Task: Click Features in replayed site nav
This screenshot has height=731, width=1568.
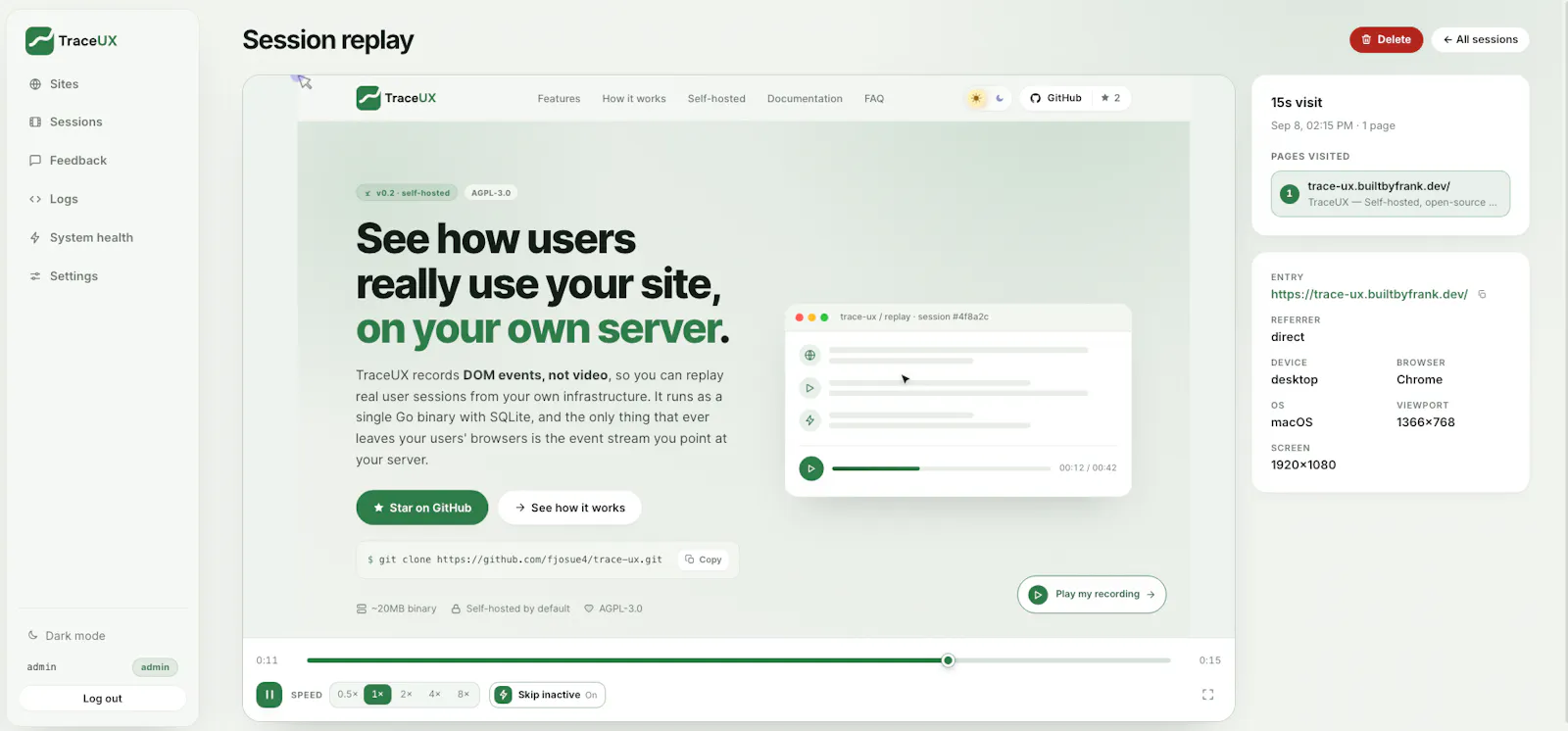Action: pyautogui.click(x=559, y=99)
